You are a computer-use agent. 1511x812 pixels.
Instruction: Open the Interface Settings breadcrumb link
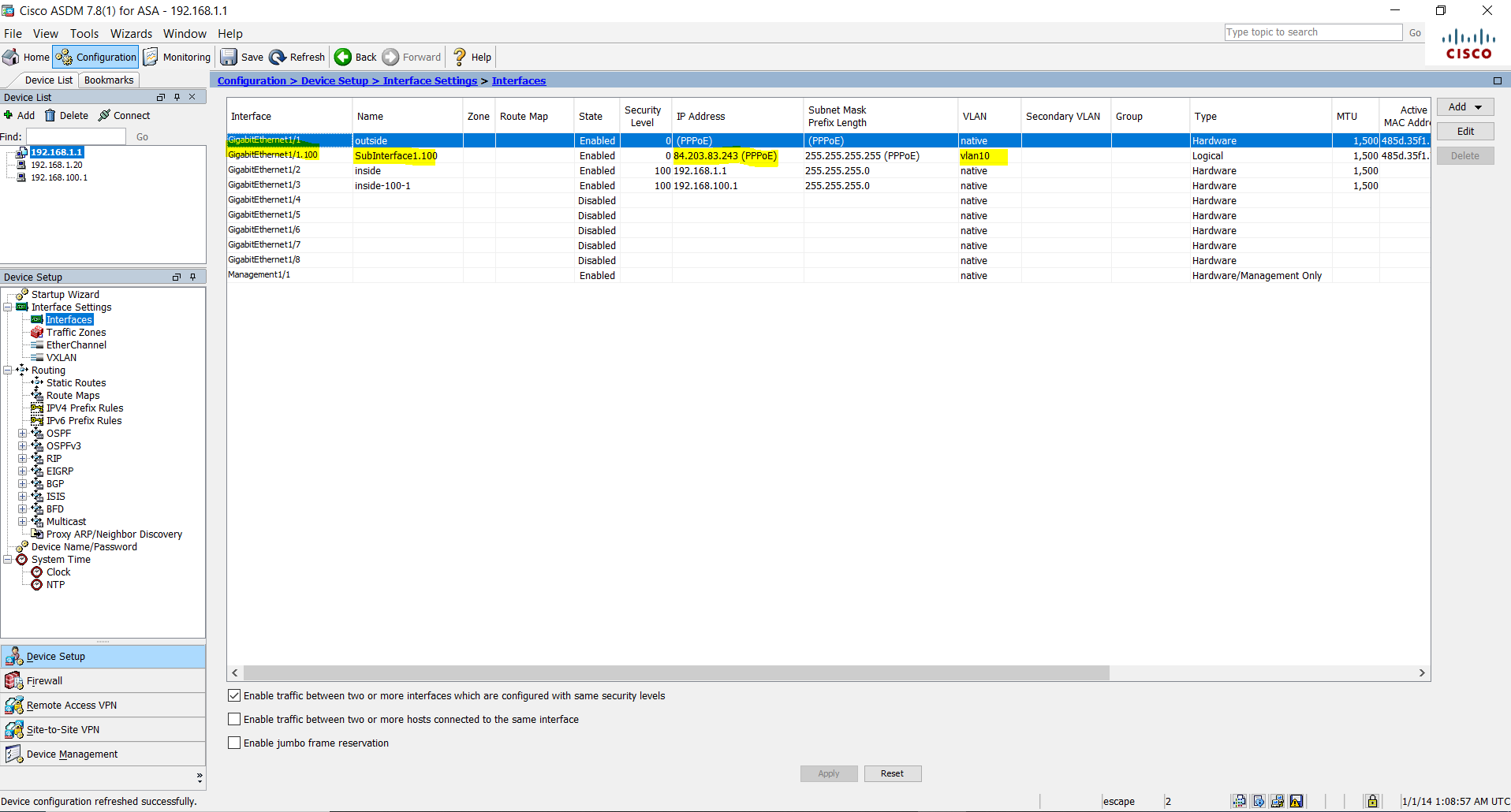click(430, 80)
